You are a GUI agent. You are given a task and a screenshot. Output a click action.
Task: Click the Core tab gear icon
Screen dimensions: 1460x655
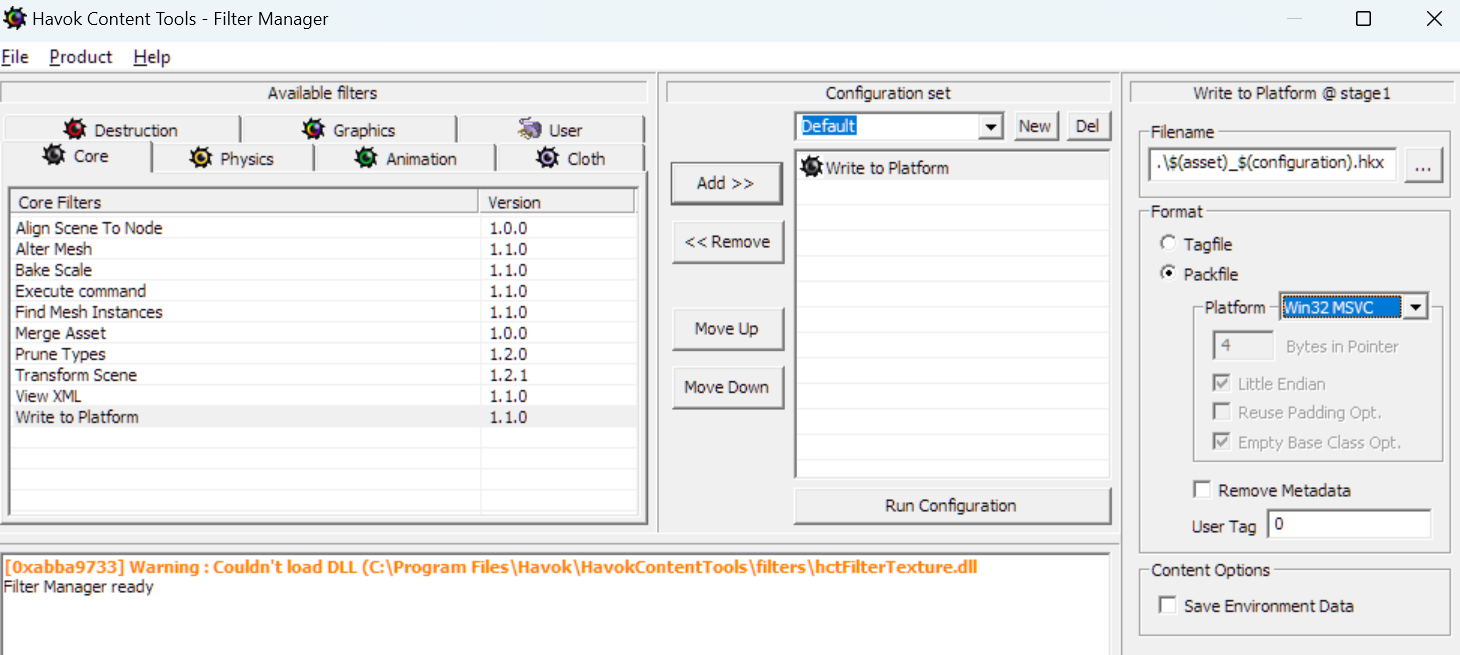pyautogui.click(x=54, y=156)
